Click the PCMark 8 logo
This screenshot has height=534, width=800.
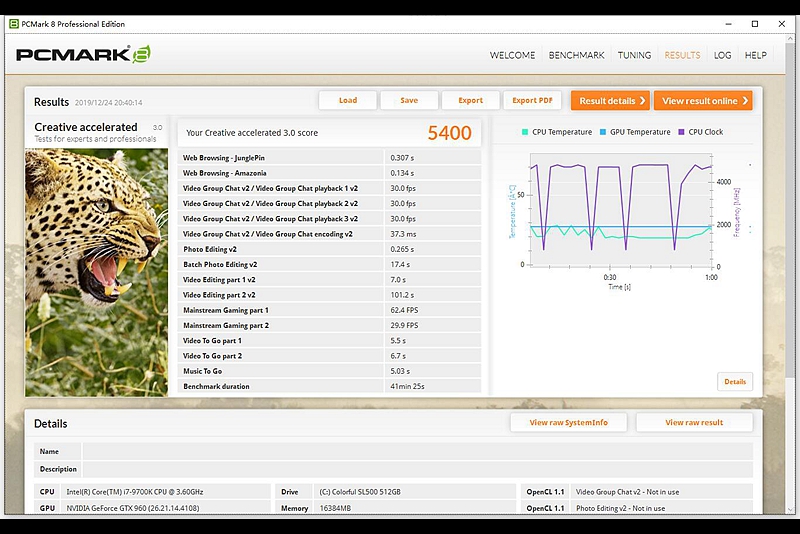click(x=83, y=55)
